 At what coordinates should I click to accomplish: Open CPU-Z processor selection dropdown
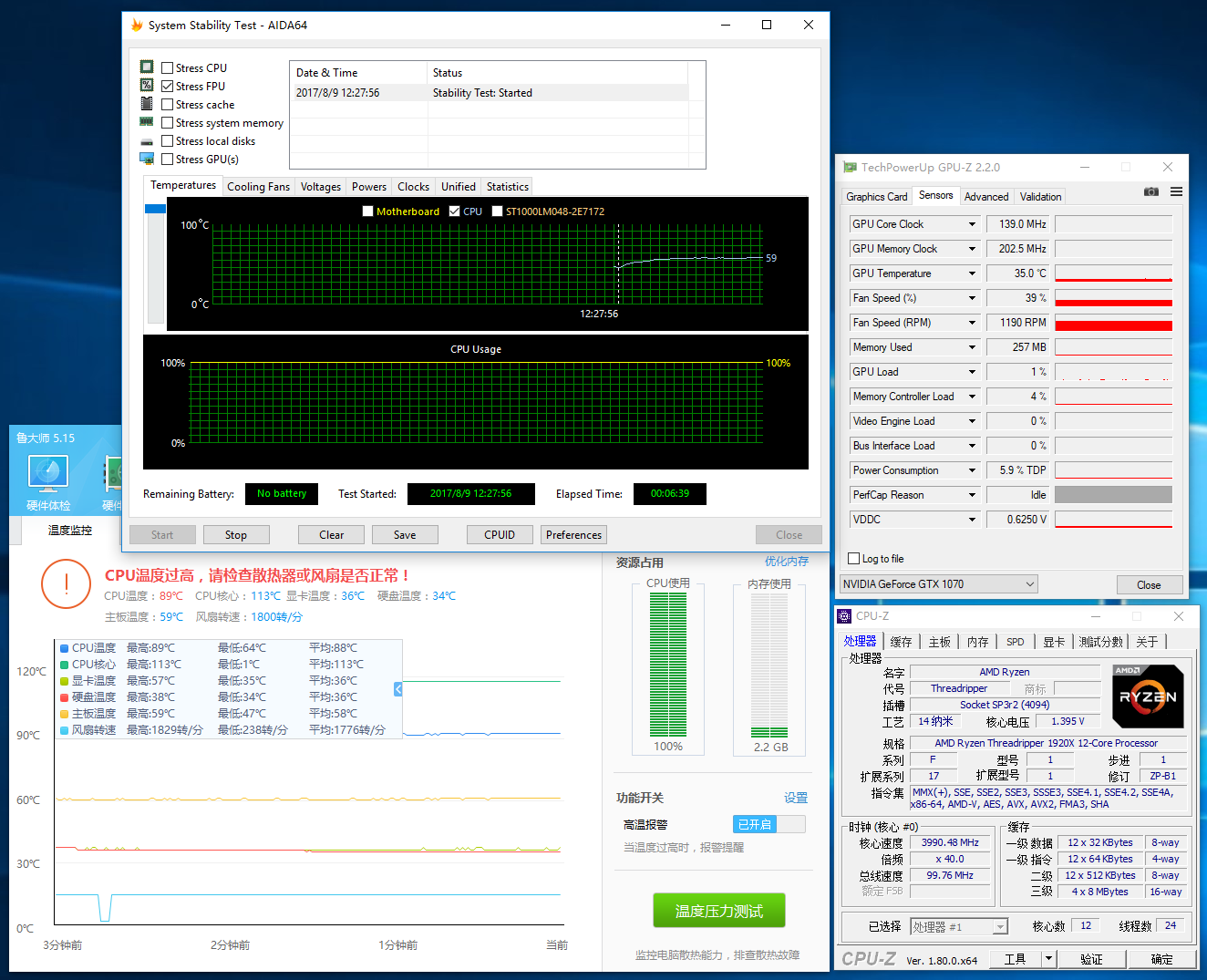click(x=959, y=927)
